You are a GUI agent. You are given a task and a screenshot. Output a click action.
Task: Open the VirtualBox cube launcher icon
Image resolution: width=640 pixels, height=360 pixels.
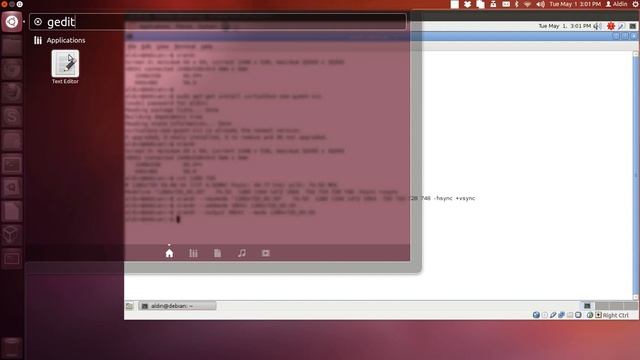(11, 235)
